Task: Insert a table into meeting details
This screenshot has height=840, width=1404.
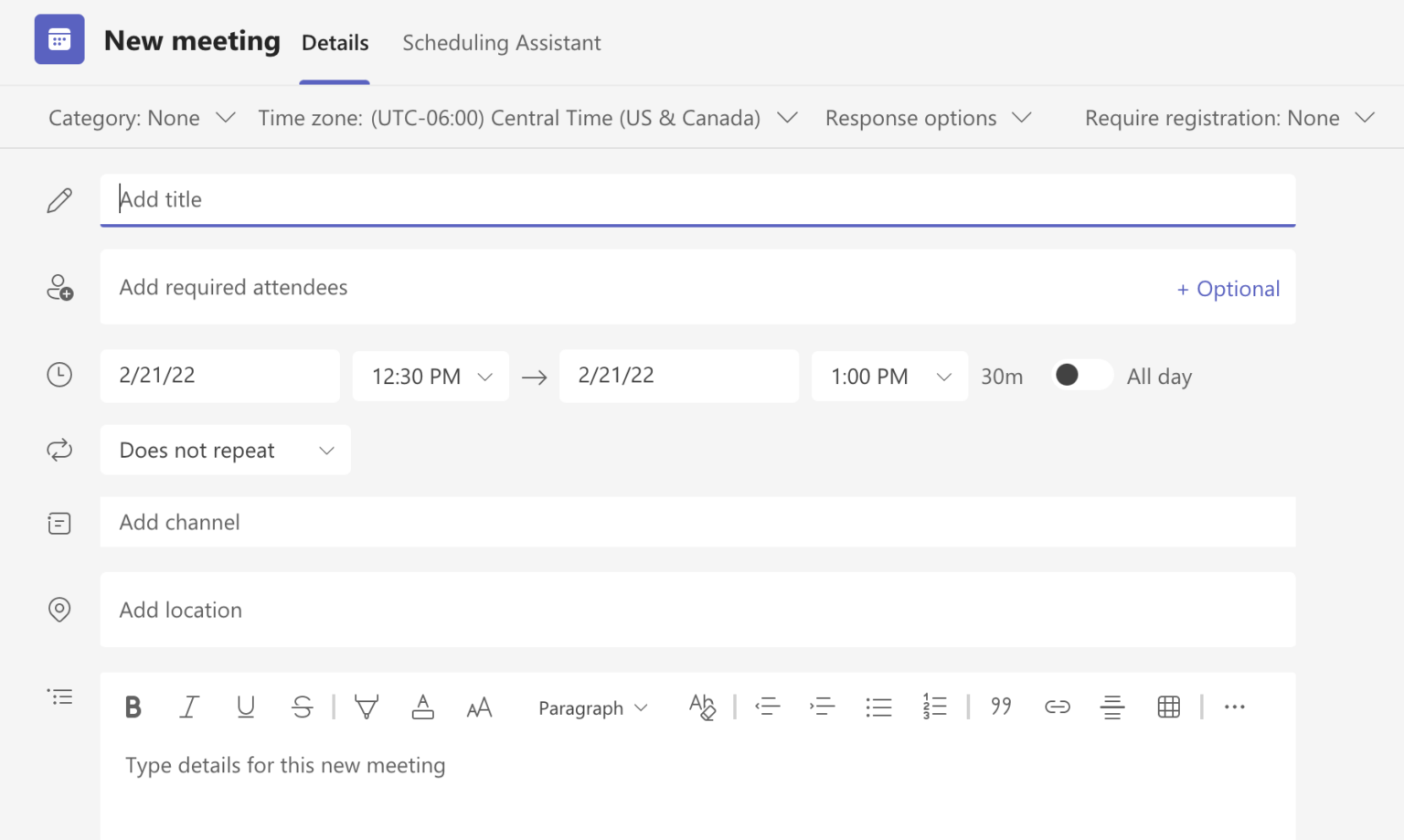Action: point(1169,707)
